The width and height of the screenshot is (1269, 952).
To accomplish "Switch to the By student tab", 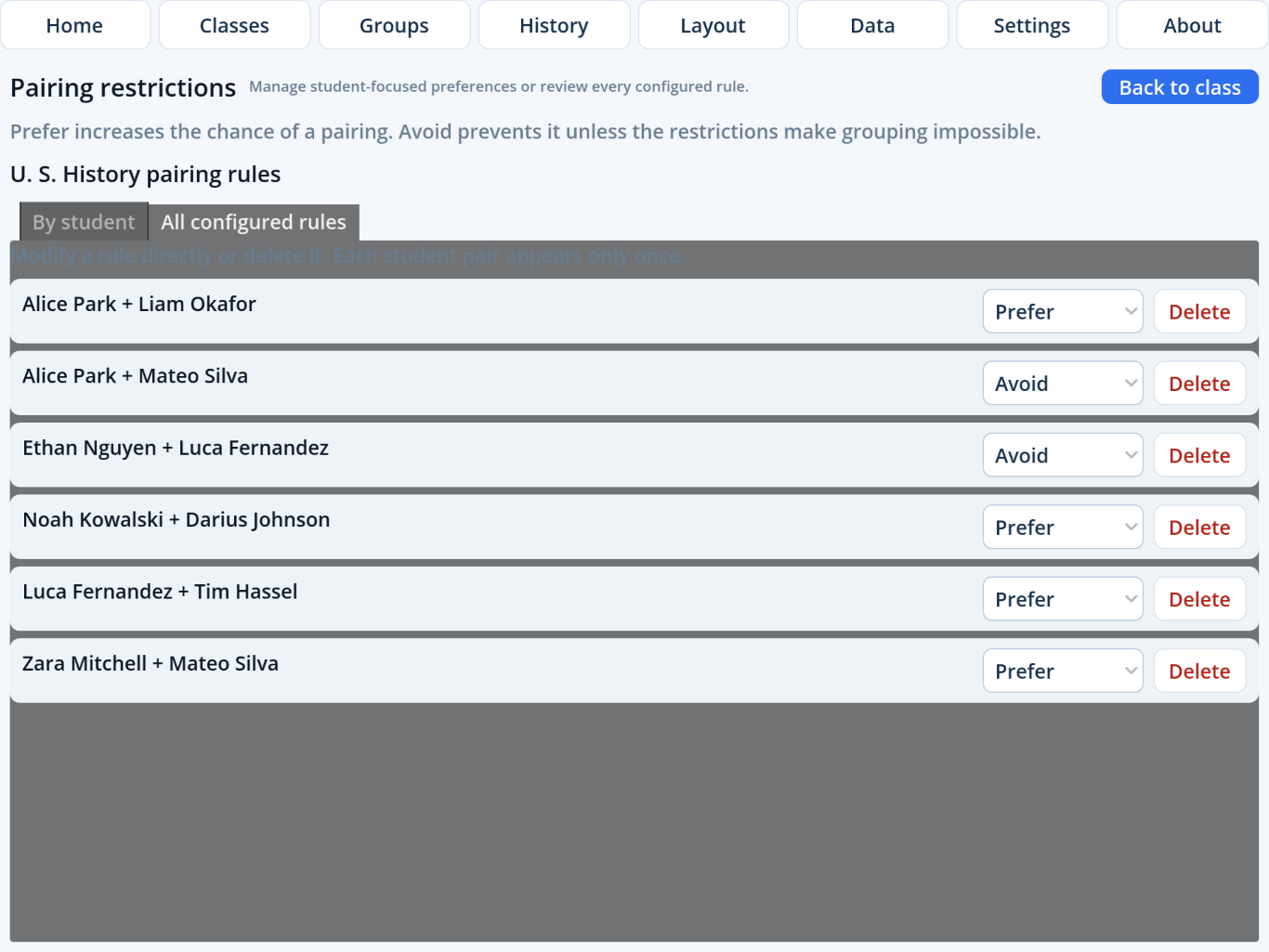I will (84, 222).
